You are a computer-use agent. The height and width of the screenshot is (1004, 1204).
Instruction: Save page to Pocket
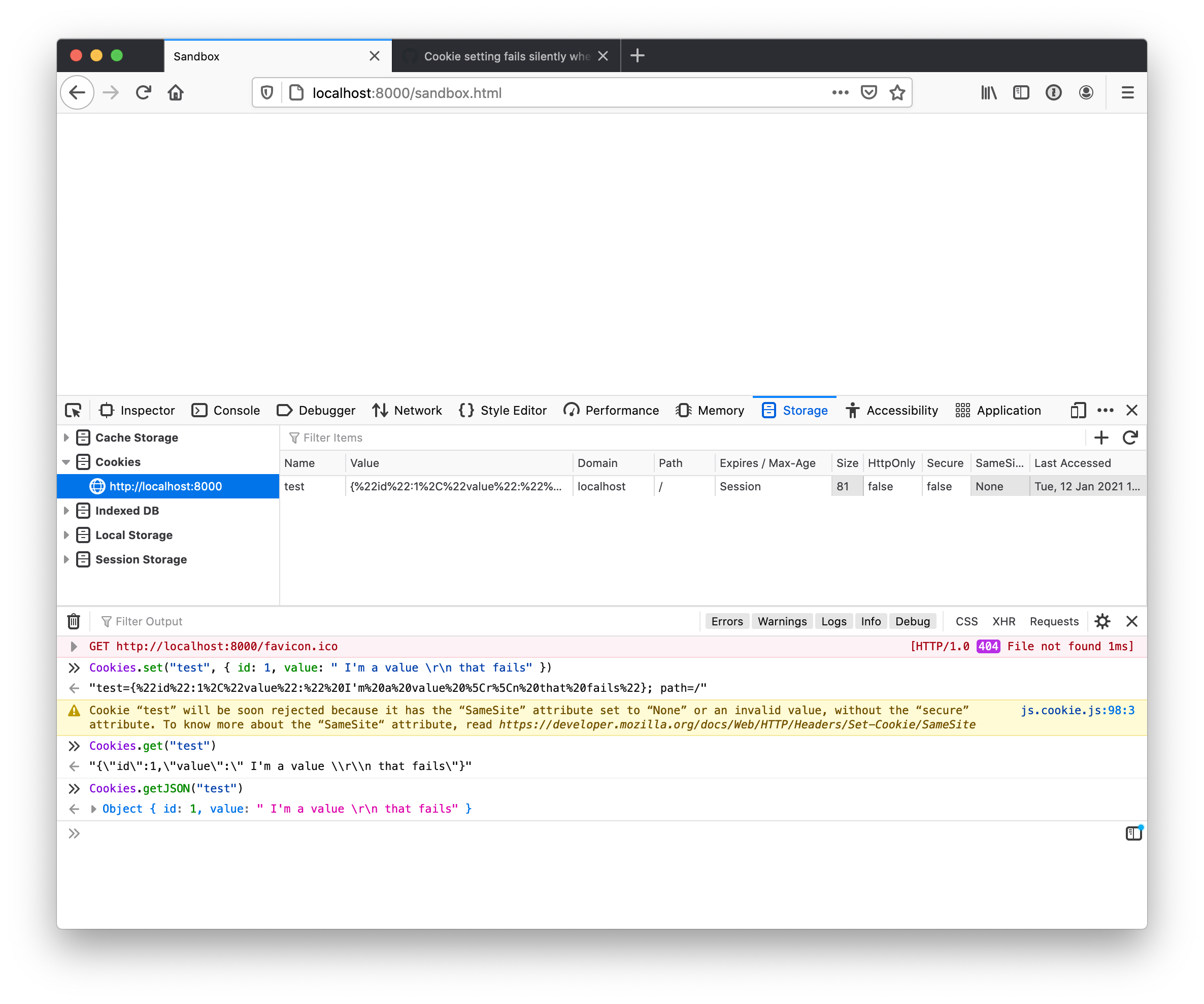(868, 92)
